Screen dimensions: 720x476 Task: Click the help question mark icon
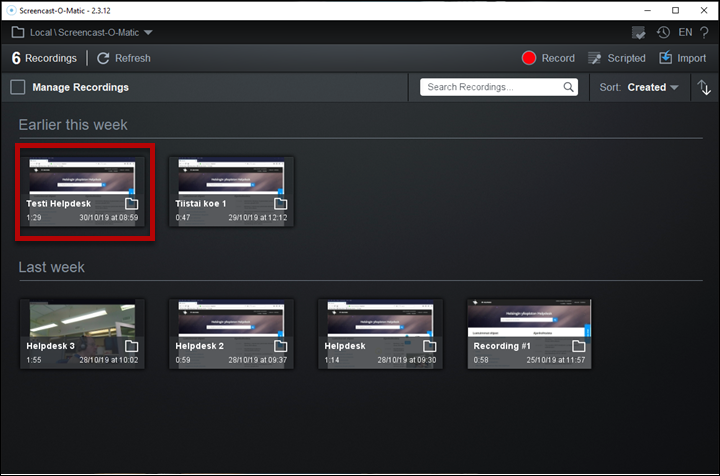(704, 32)
